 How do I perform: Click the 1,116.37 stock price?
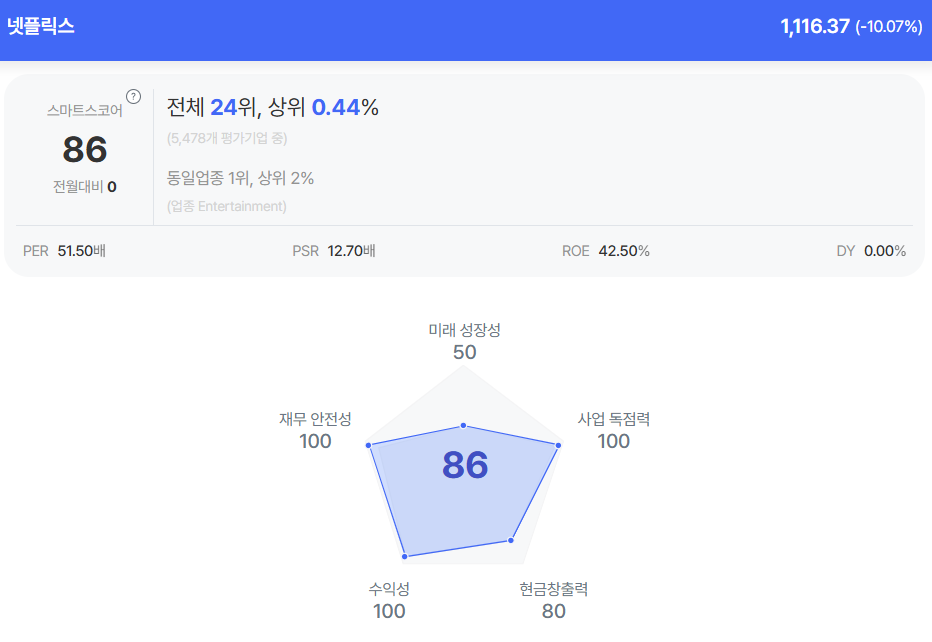click(814, 27)
